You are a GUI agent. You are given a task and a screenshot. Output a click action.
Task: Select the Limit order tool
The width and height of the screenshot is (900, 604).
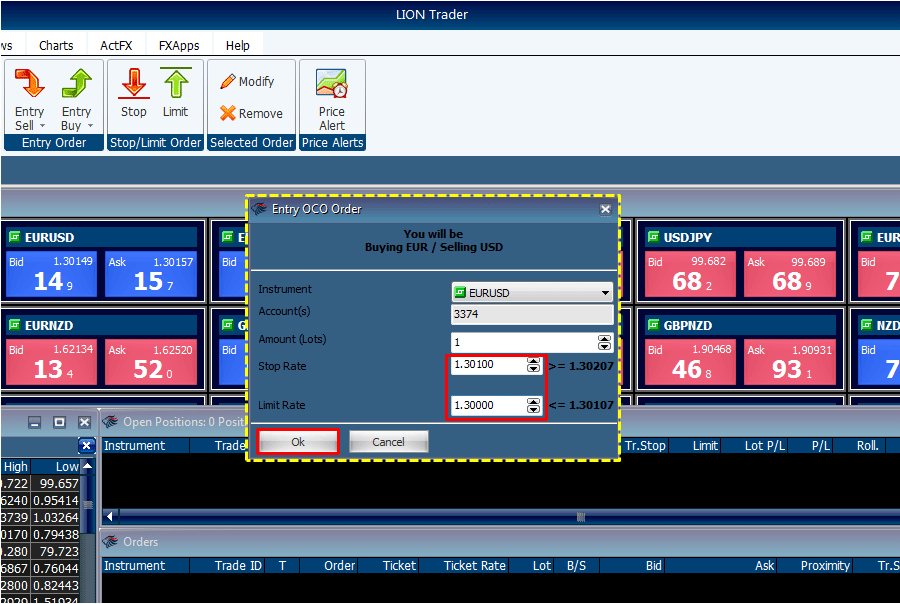tap(176, 93)
